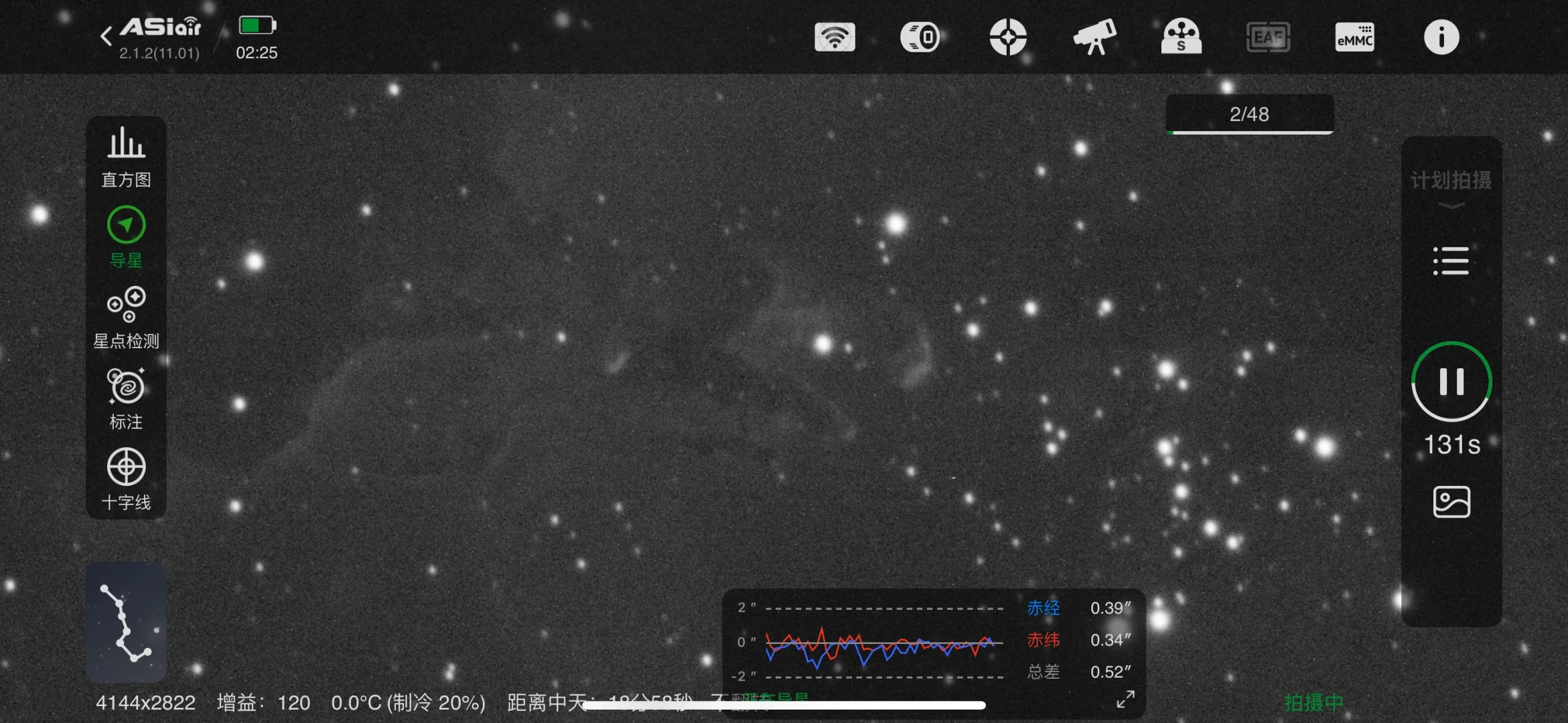Image resolution: width=1568 pixels, height=723 pixels.
Task: Open the image gallery icon
Action: click(1451, 501)
